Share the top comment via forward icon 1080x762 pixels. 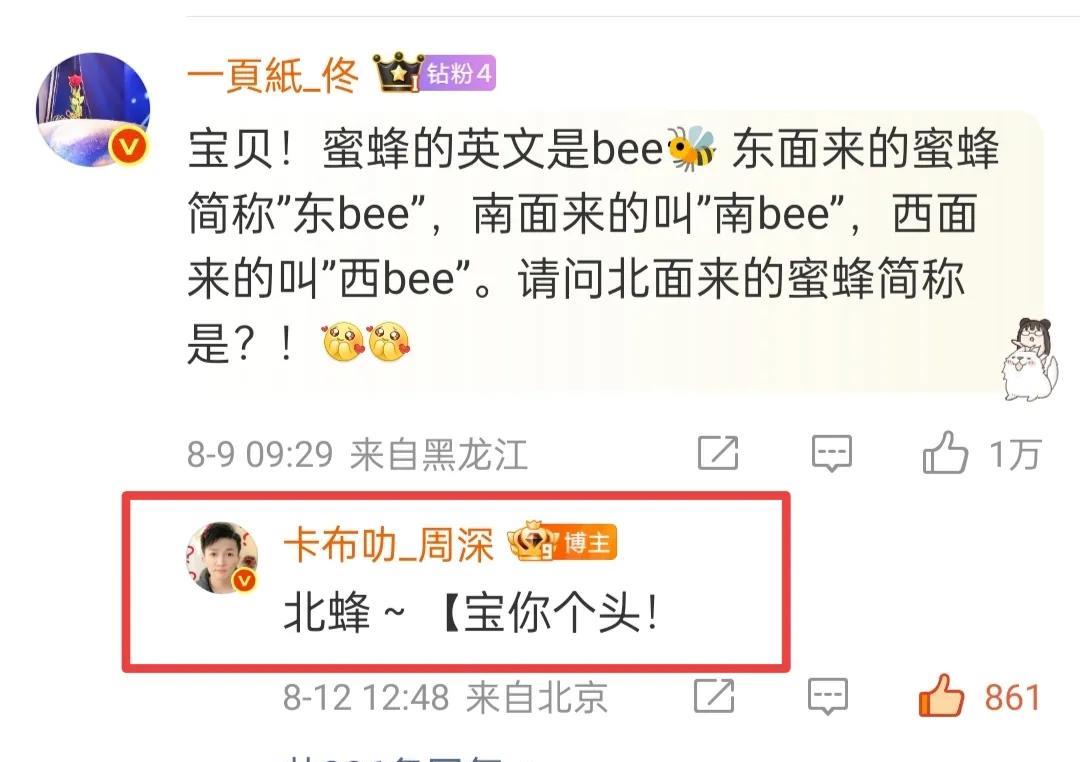718,453
